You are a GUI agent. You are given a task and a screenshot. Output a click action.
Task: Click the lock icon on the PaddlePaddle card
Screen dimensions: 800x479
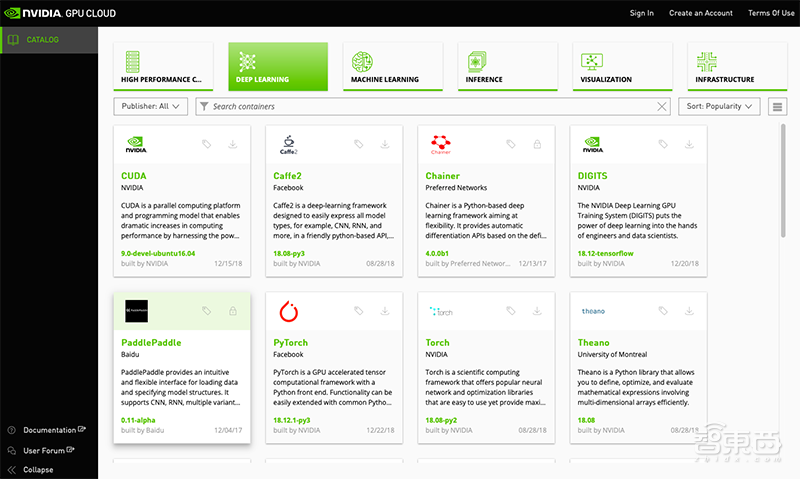tap(233, 311)
